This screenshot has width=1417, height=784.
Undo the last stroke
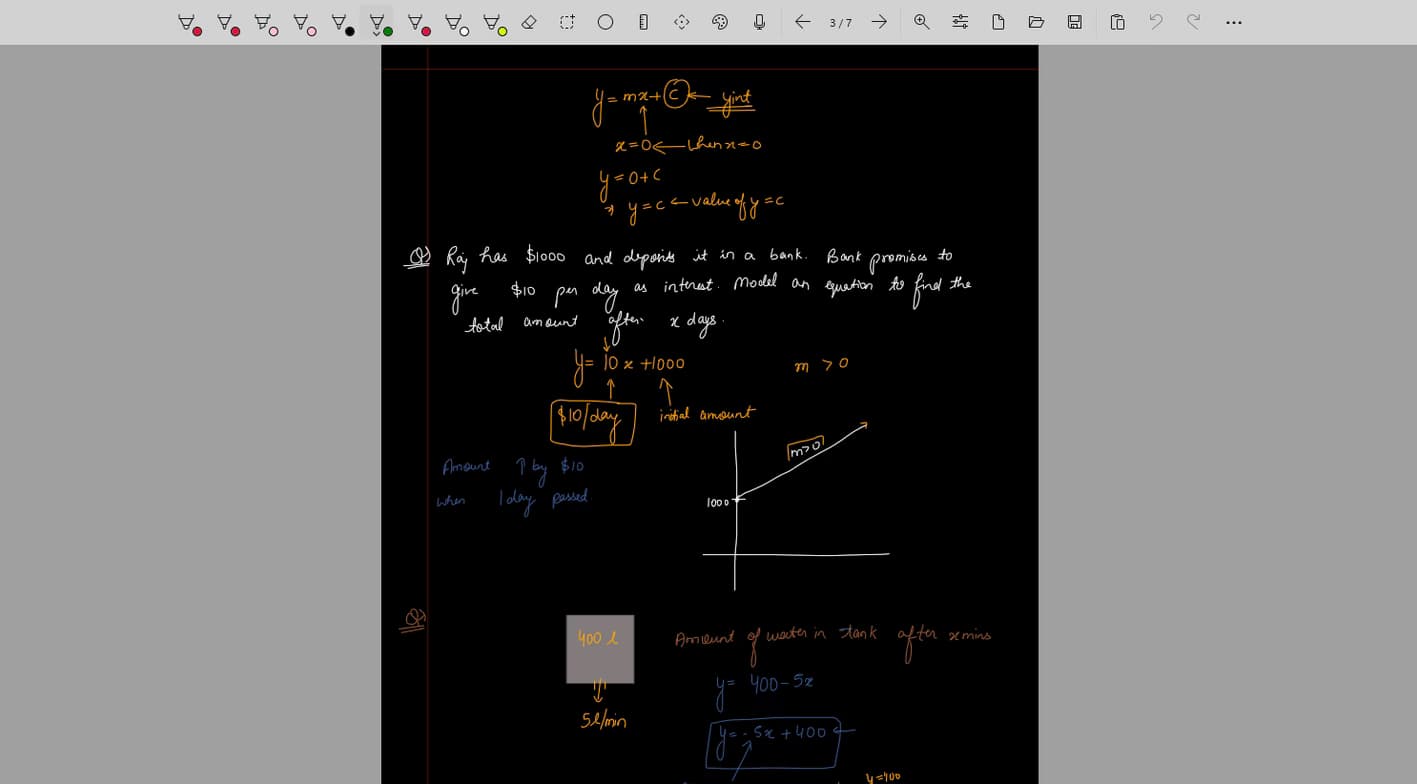click(x=1155, y=21)
